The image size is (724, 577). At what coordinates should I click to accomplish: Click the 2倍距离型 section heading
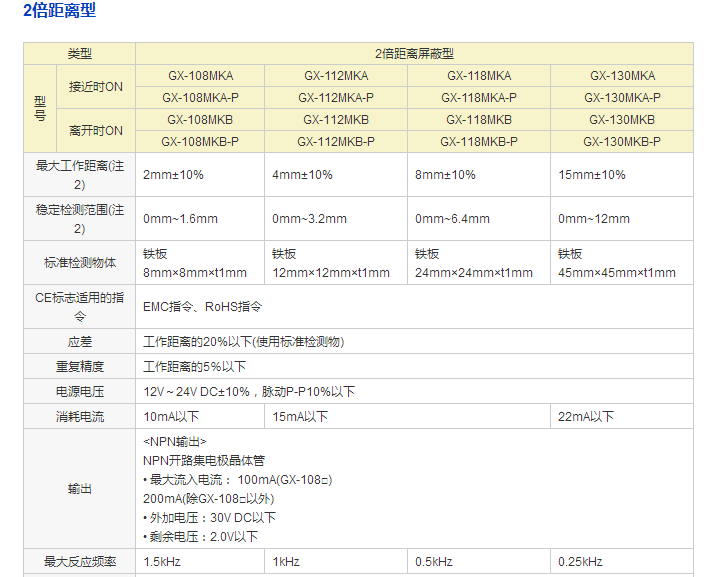60,12
